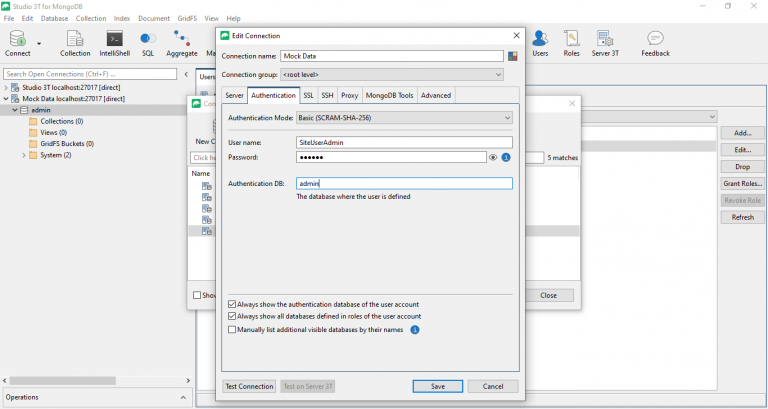The image size is (768, 409).
Task: Click the User name input field
Action: coord(405,142)
